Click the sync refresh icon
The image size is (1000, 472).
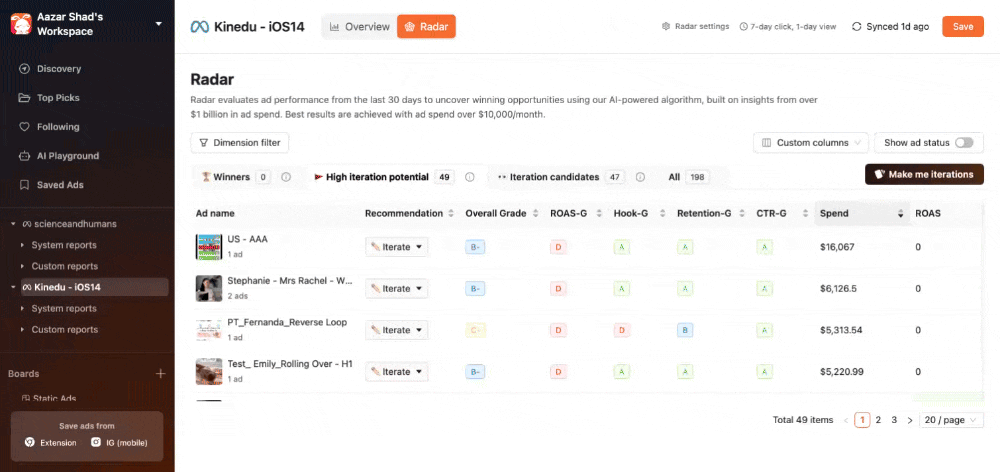pyautogui.click(x=857, y=27)
